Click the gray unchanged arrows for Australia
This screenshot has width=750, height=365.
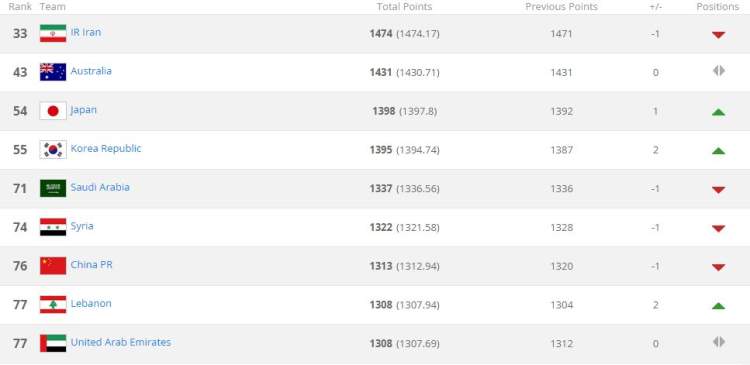pos(718,71)
